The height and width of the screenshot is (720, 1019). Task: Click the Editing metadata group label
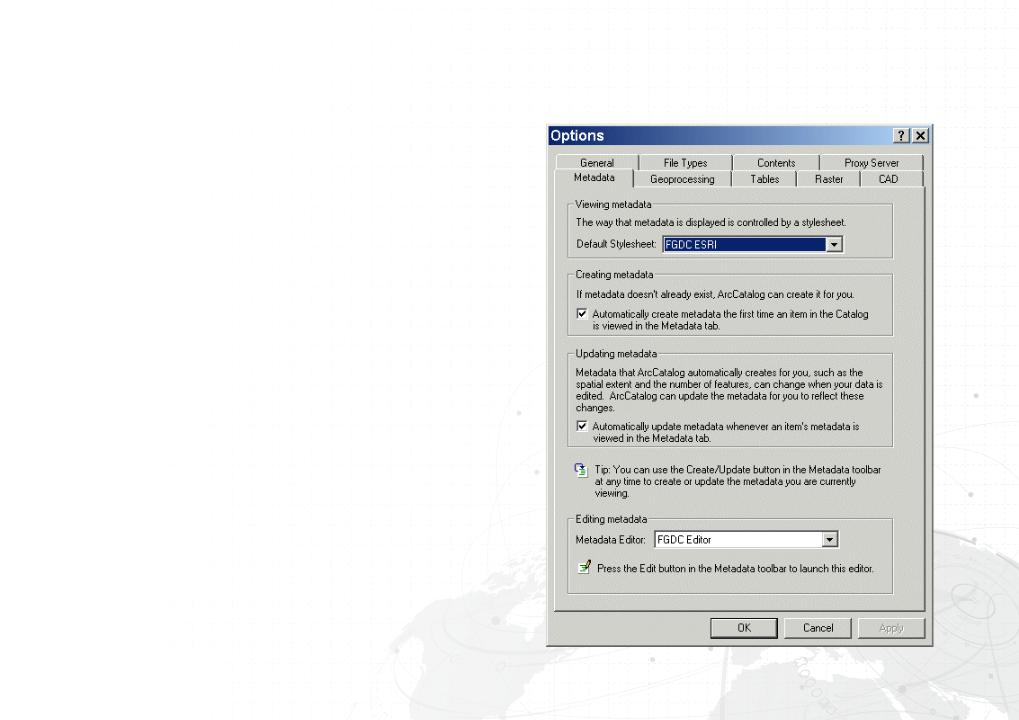point(611,519)
